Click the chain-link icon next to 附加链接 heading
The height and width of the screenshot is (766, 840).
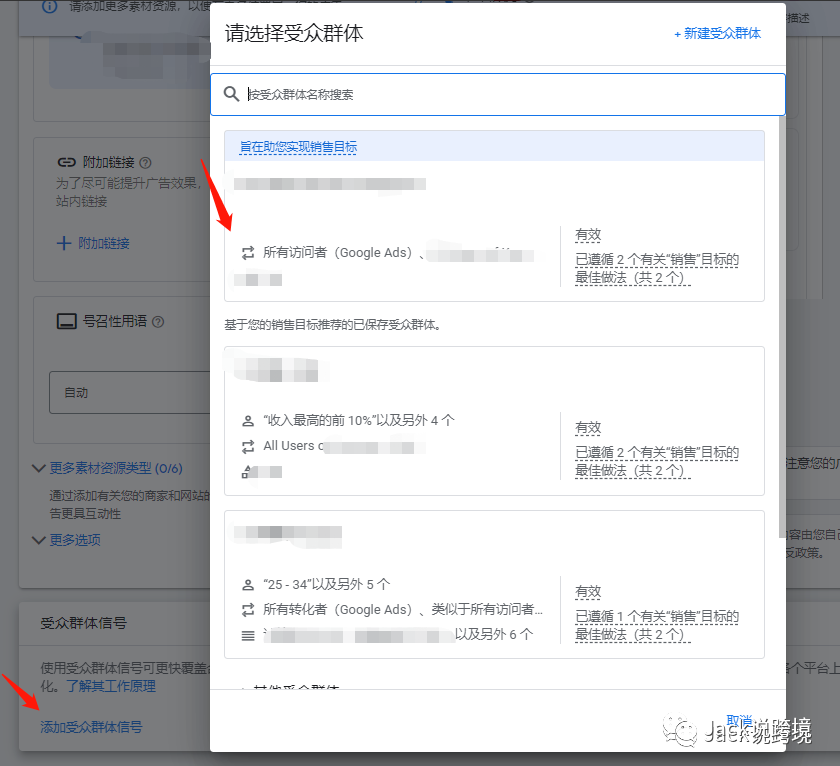[66, 162]
